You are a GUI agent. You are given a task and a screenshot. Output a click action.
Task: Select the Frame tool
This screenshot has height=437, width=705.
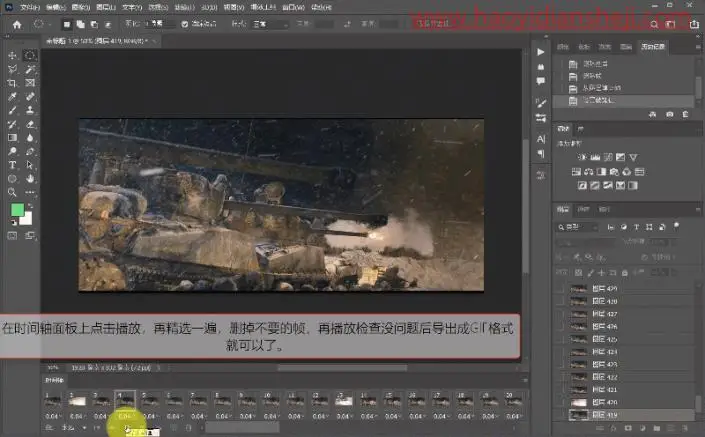[x=30, y=83]
